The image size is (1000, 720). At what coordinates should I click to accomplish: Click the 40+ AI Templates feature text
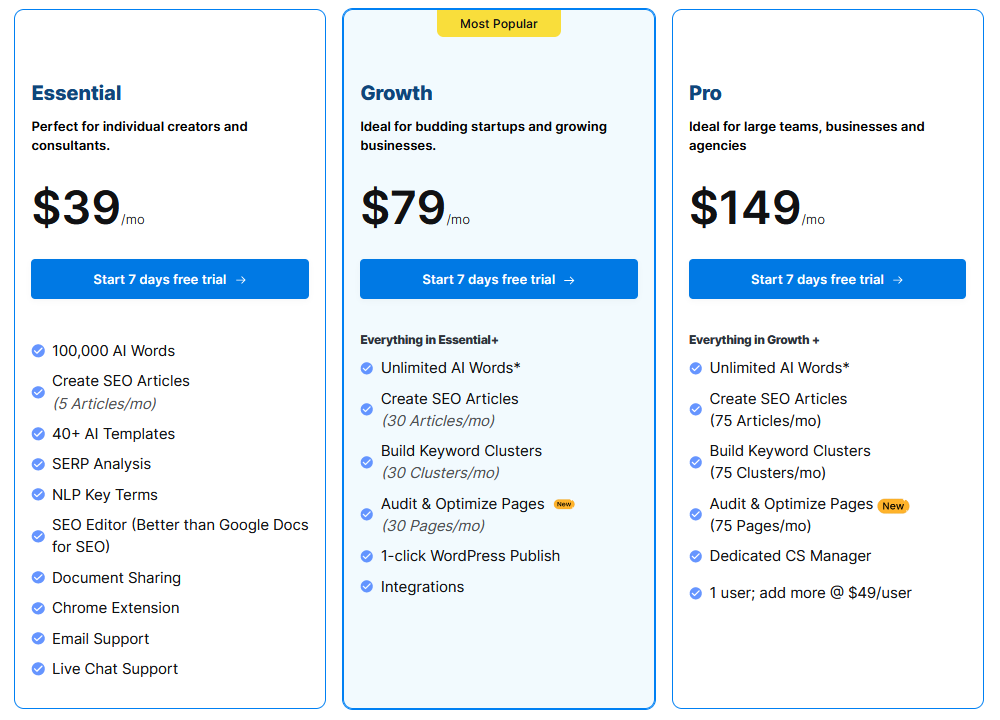pos(113,434)
